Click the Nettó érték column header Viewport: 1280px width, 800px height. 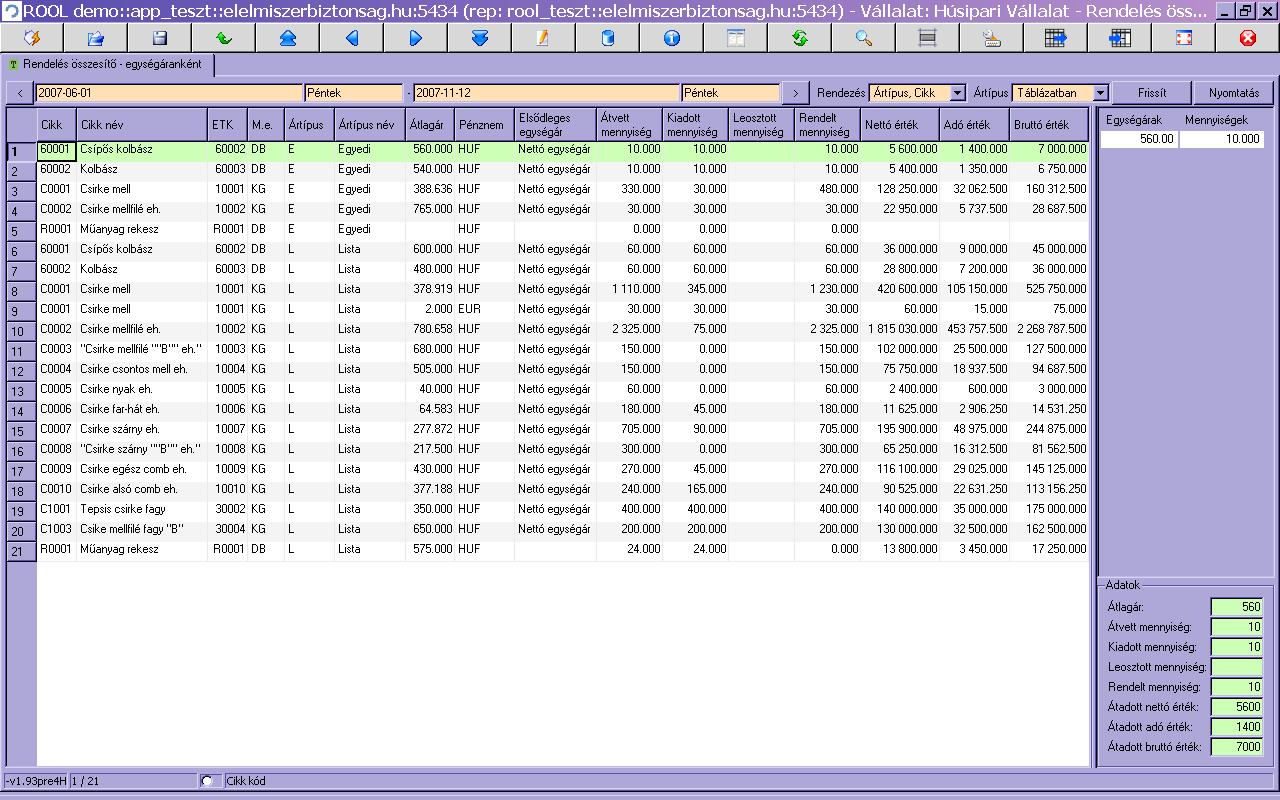click(x=900, y=125)
